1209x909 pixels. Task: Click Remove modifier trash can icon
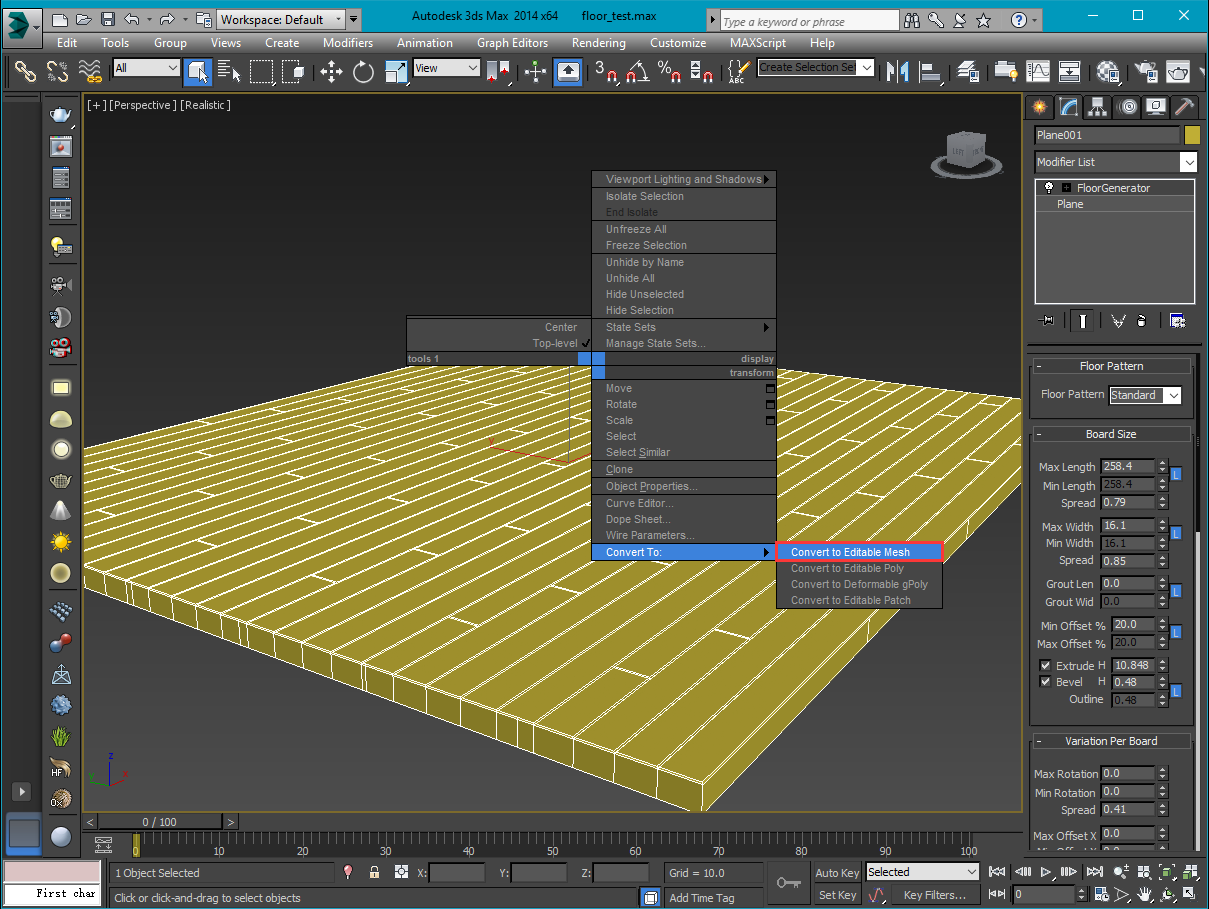point(1141,321)
